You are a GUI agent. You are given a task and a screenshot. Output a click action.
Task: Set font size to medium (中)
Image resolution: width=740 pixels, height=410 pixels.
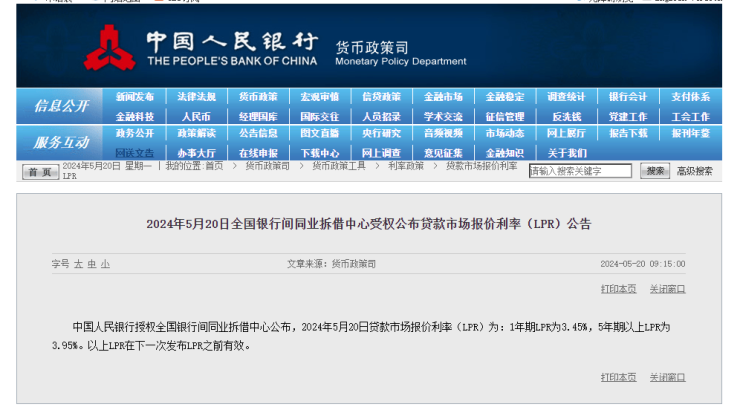tap(91, 264)
